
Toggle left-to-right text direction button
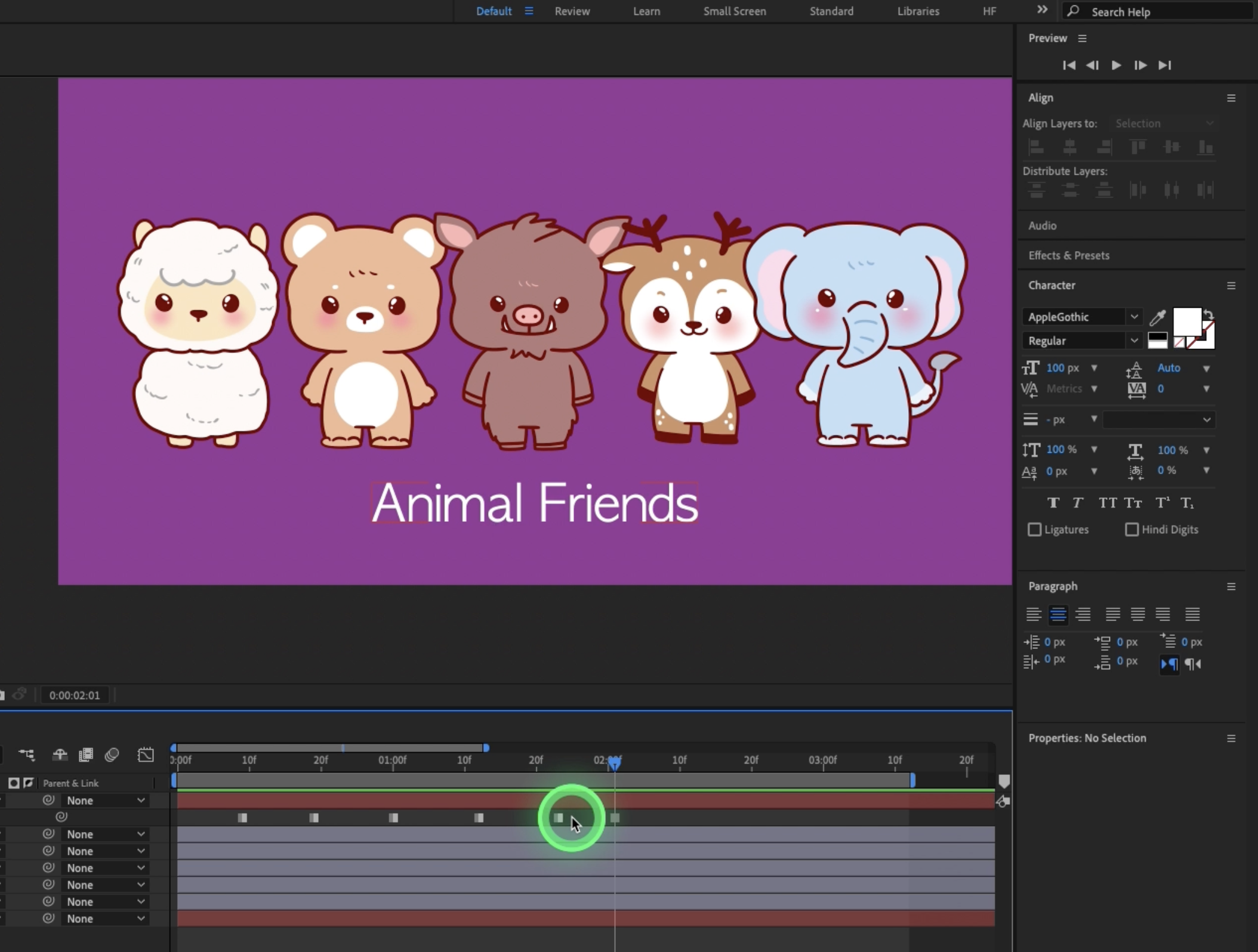coord(1169,663)
